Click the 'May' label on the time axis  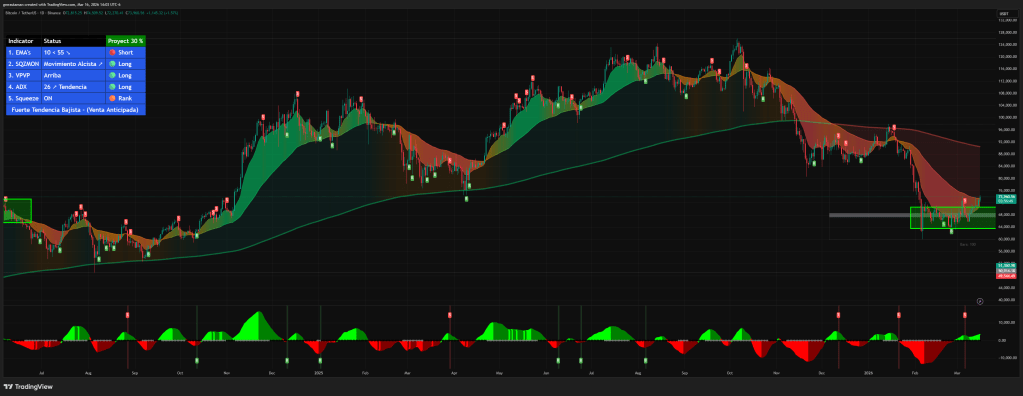point(498,373)
